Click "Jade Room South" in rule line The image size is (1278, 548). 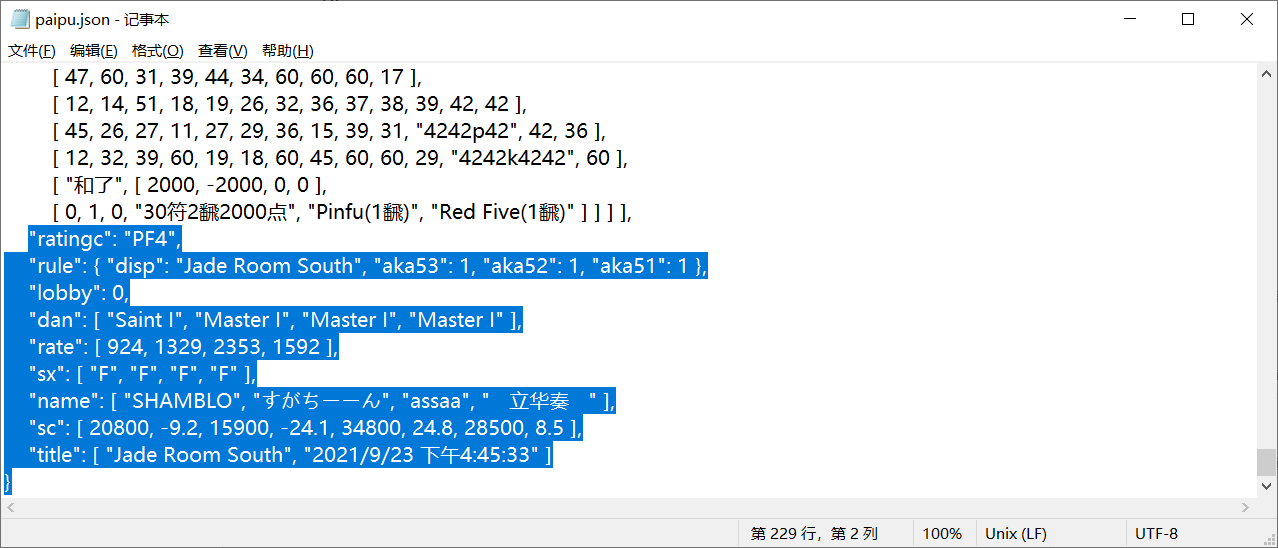click(x=277, y=266)
